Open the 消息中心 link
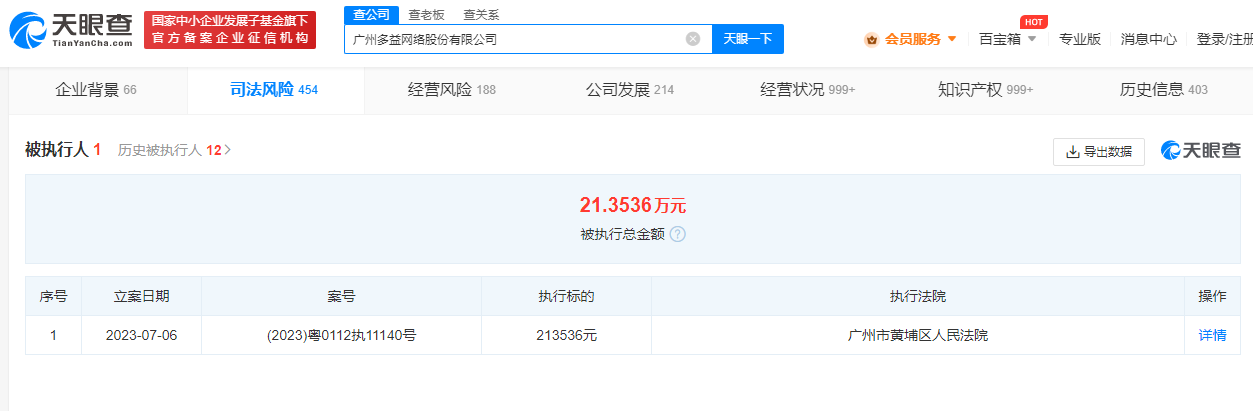 click(1149, 39)
